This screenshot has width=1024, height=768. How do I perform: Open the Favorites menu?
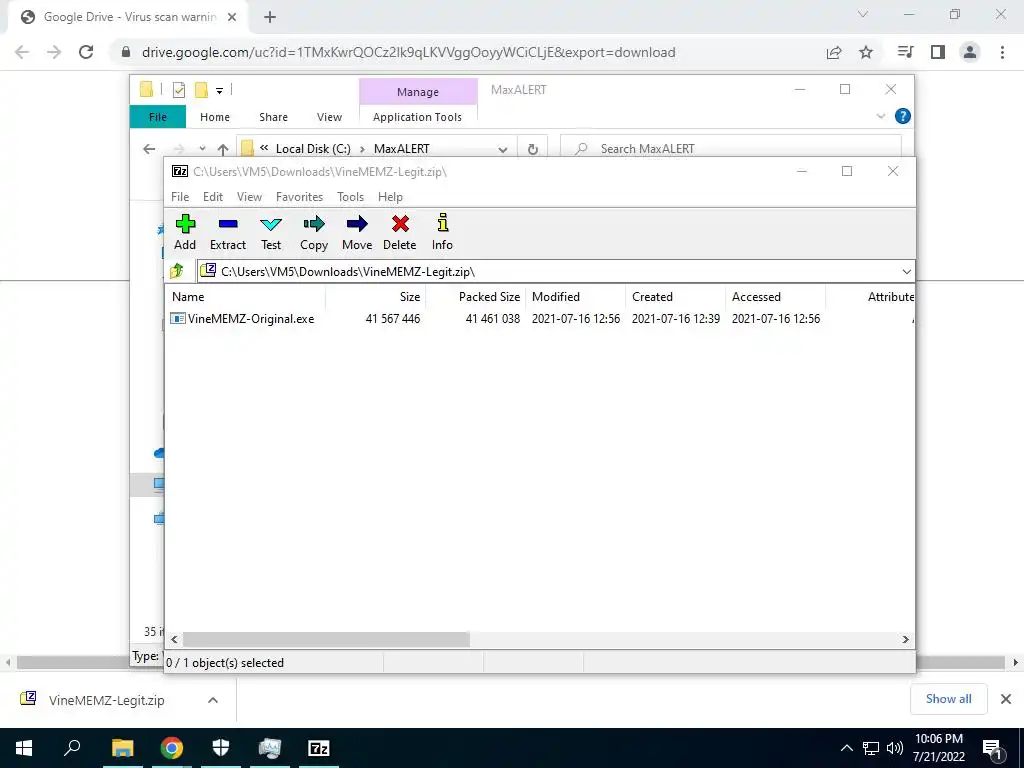click(x=299, y=197)
